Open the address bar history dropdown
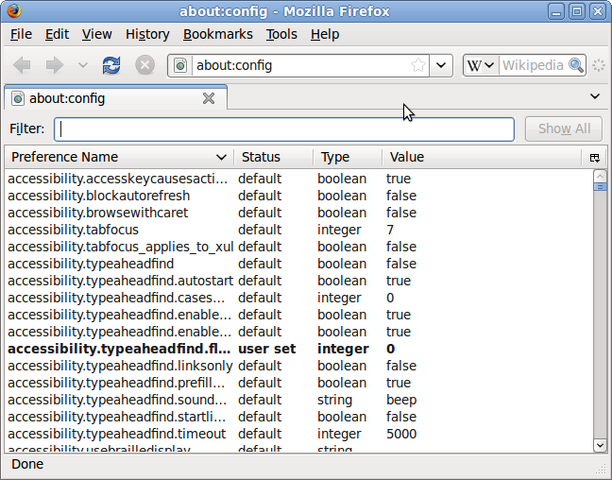 441,65
